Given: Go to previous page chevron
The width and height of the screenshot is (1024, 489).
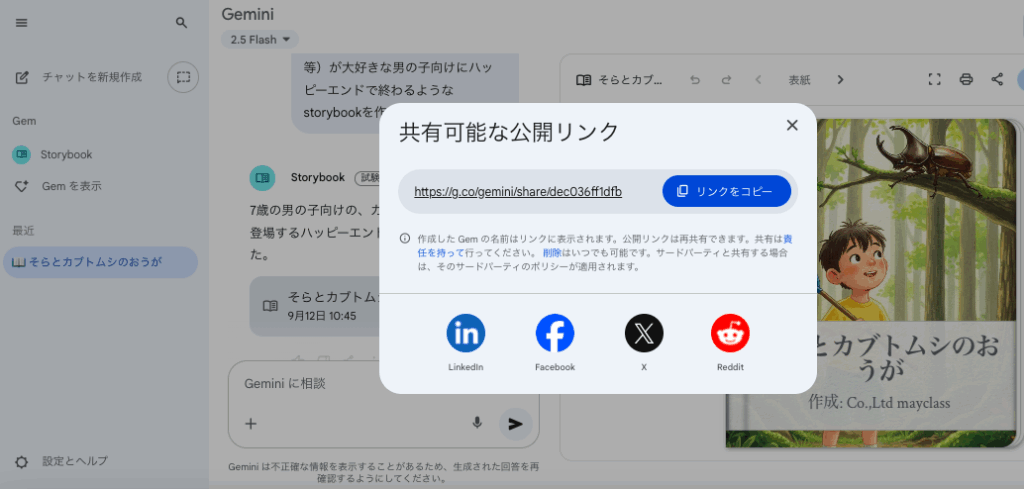Looking at the screenshot, I should (758, 80).
